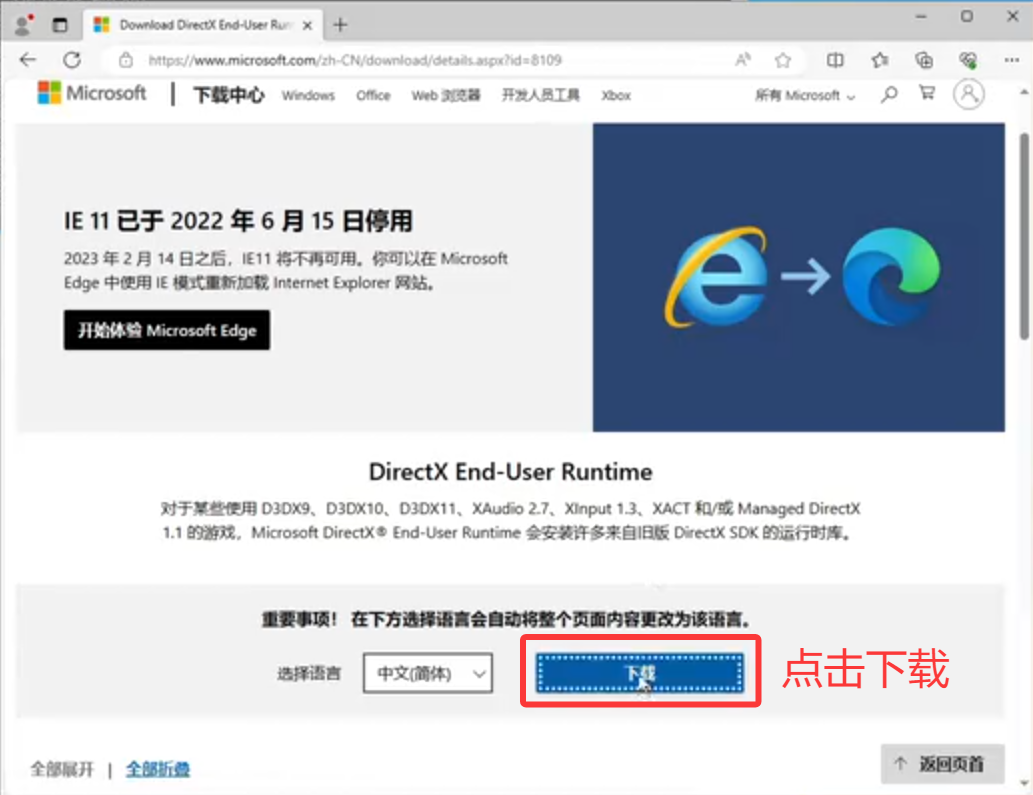Viewport: 1033px width, 795px height.
Task: Open the 中文(简体) language selector
Action: 427,673
